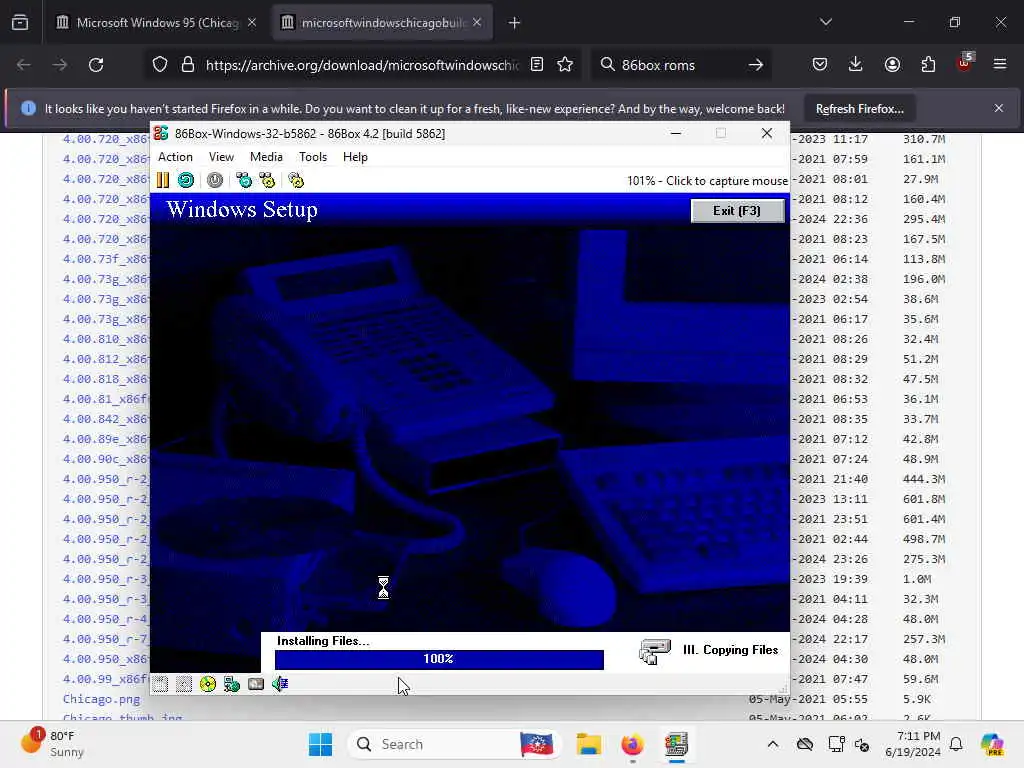Click second floppy drive status icon
This screenshot has height=768, width=1024.
click(184, 684)
